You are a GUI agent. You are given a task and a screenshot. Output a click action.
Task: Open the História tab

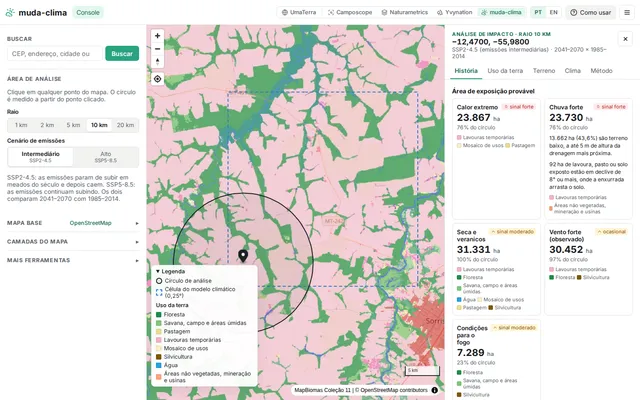pyautogui.click(x=466, y=71)
